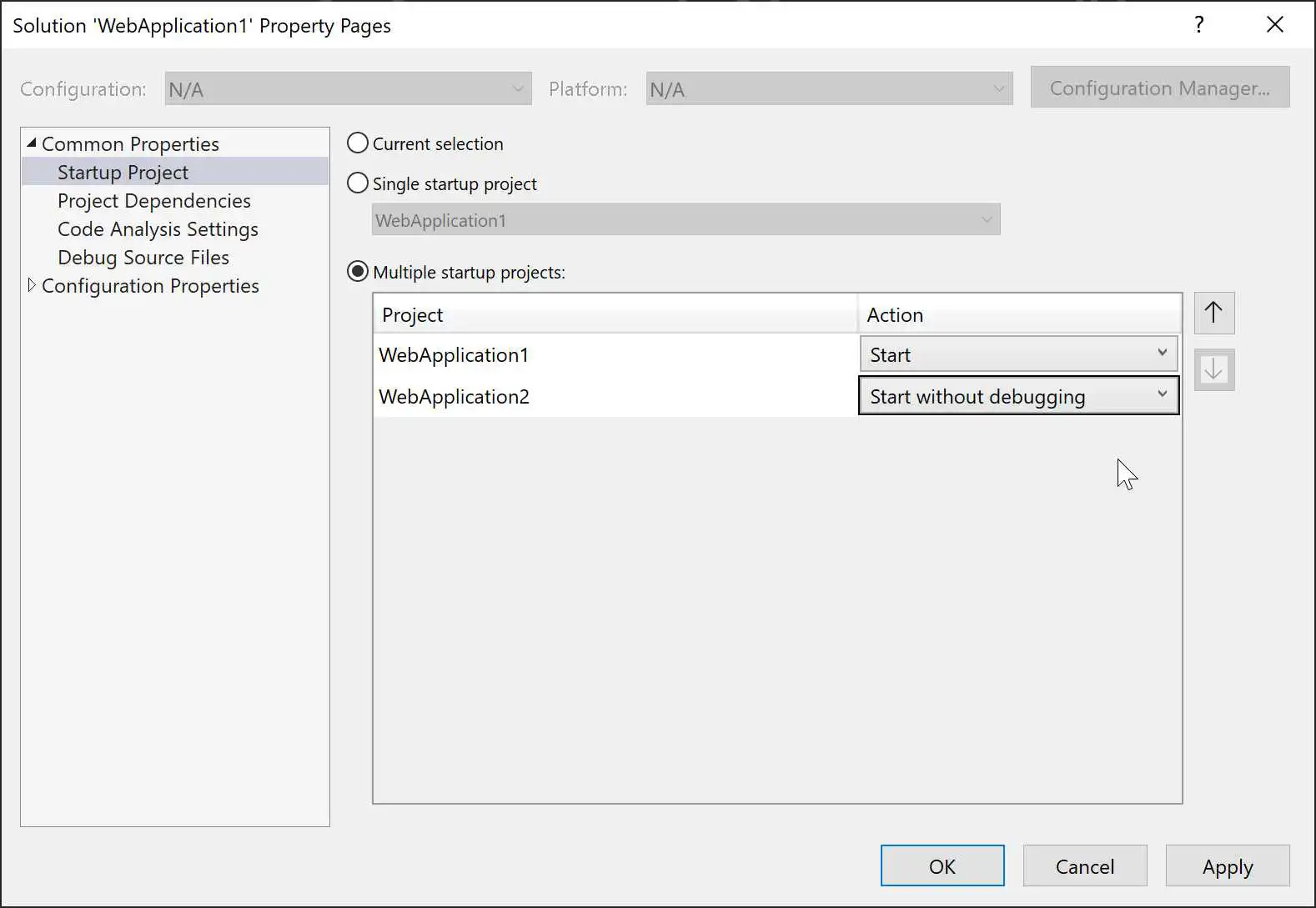The height and width of the screenshot is (908, 1316).
Task: Move selected project up with the arrow button
Action: click(1213, 313)
